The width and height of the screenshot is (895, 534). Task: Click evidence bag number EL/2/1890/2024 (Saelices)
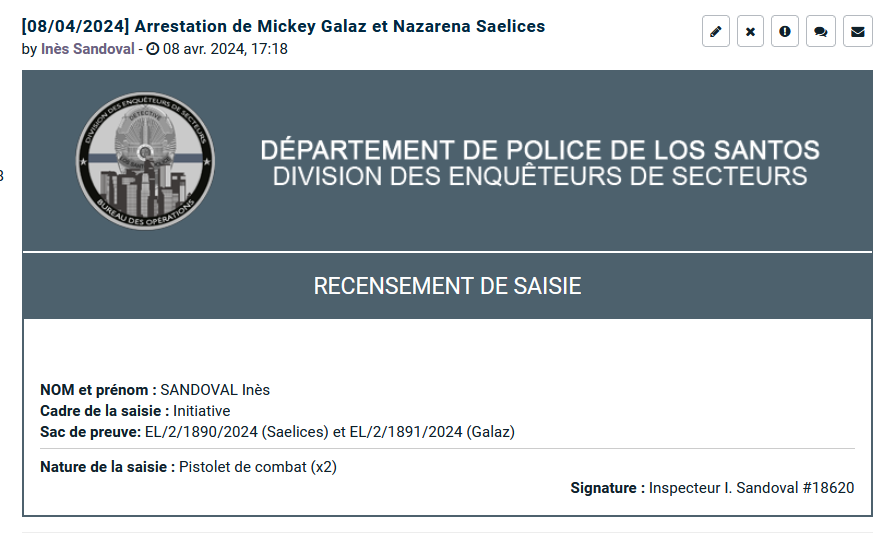(237, 432)
